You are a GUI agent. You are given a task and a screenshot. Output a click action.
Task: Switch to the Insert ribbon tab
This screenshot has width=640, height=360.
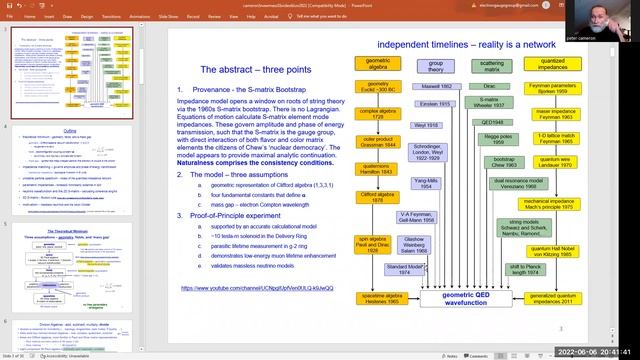tap(49, 17)
